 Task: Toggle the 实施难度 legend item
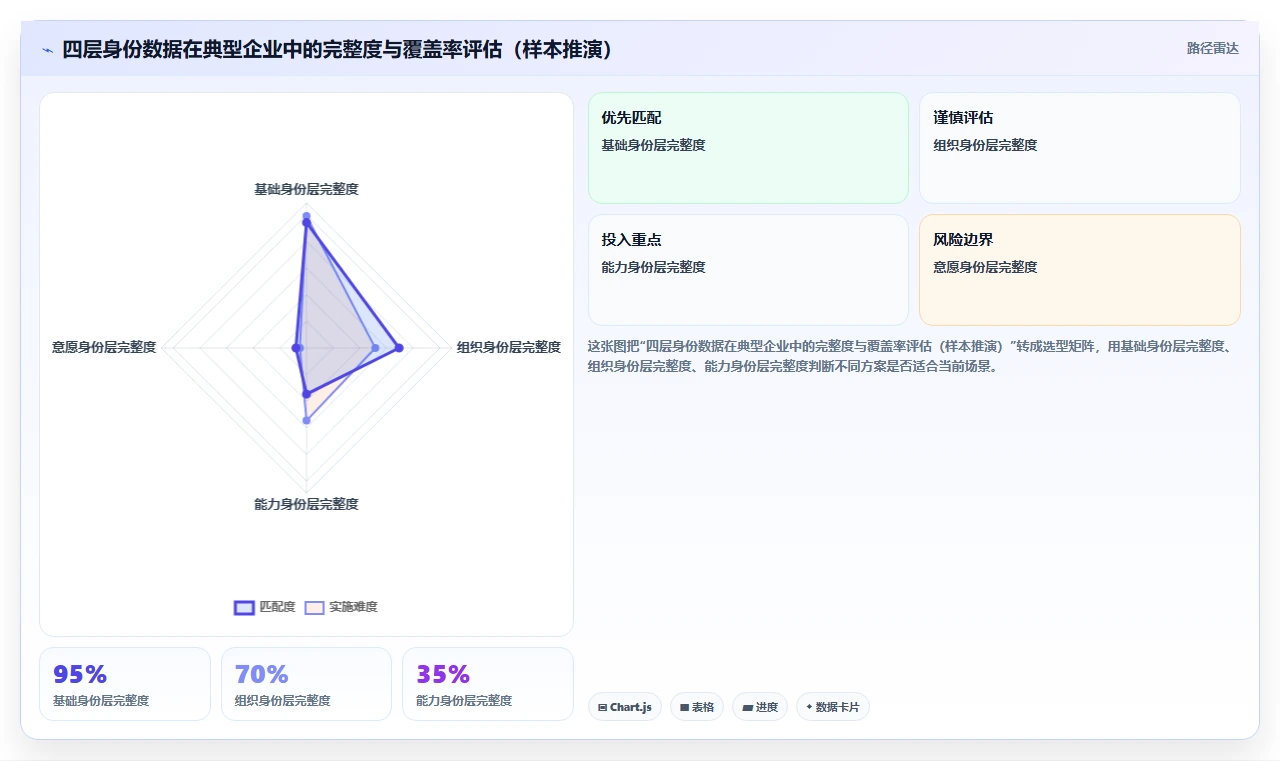point(341,607)
